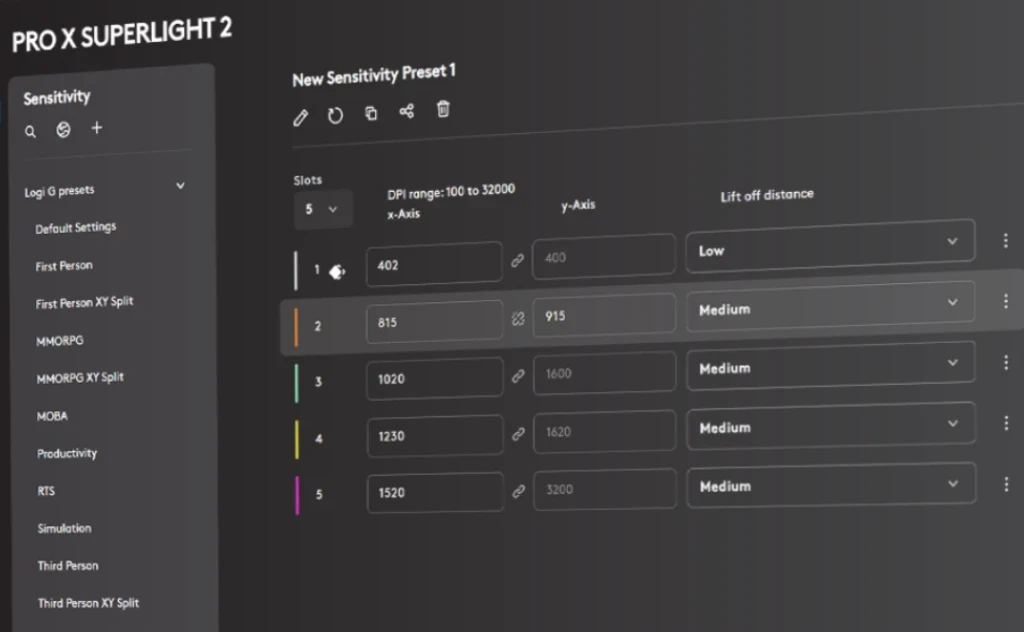Toggle the X/Y link icon on slot 1

click(517, 261)
